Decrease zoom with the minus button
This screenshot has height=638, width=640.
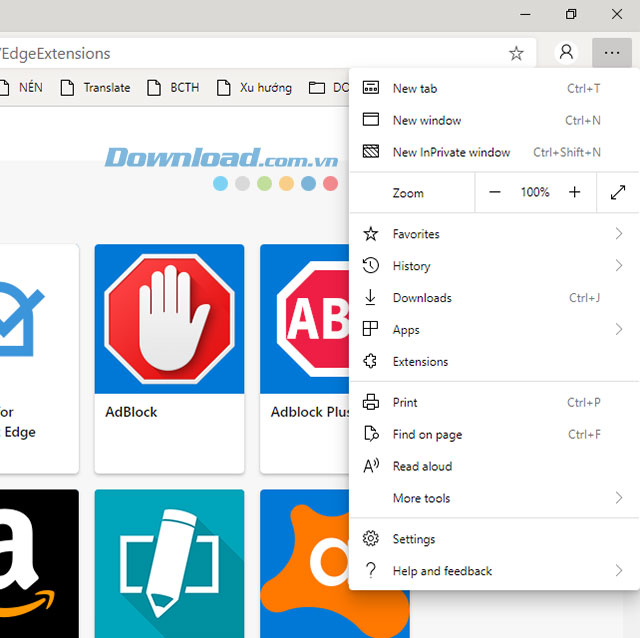click(x=495, y=192)
